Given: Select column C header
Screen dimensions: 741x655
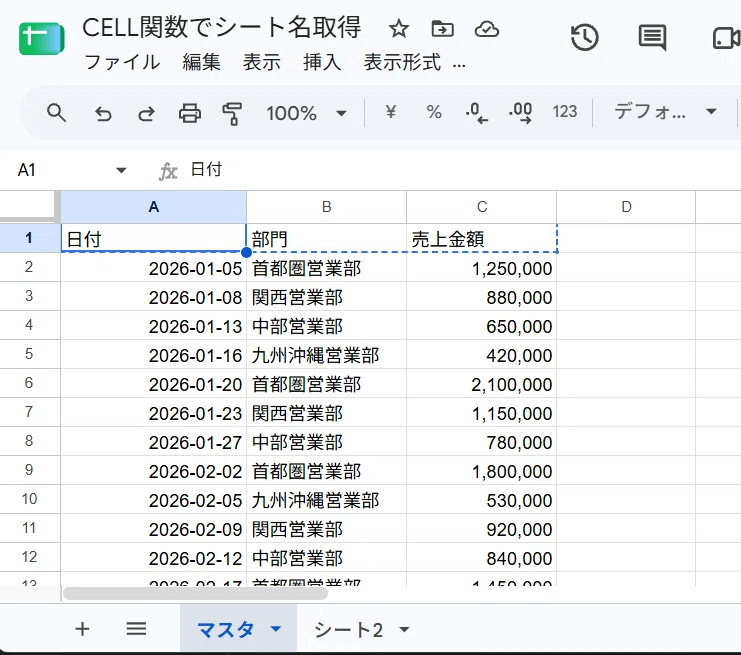Looking at the screenshot, I should 482,207.
